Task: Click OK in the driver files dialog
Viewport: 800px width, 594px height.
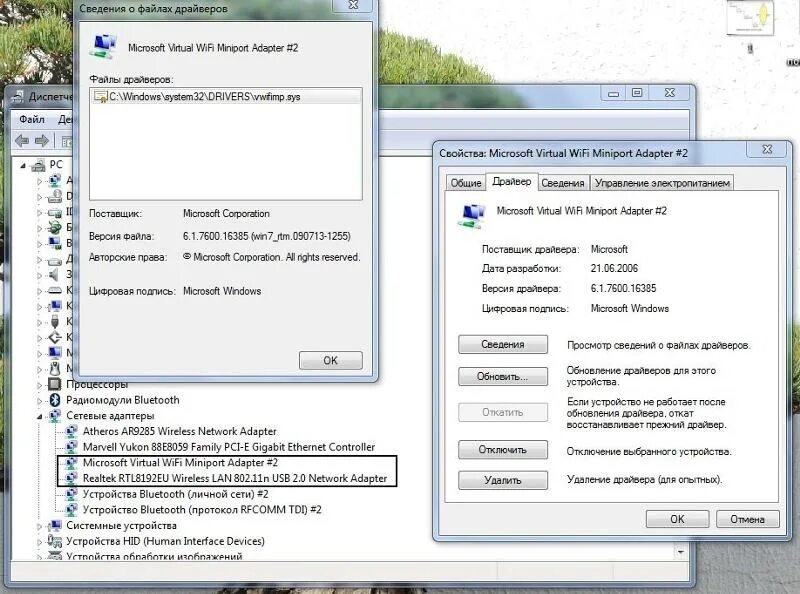Action: [331, 360]
